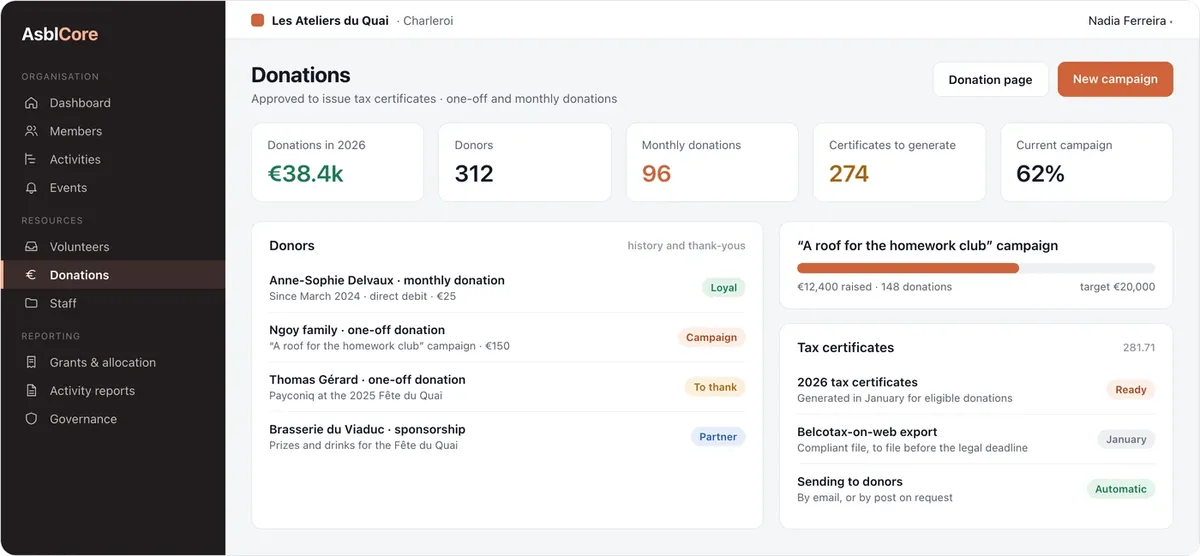This screenshot has width=1200, height=556.
Task: Click the campaign title heading
Action: pyautogui.click(x=927, y=246)
